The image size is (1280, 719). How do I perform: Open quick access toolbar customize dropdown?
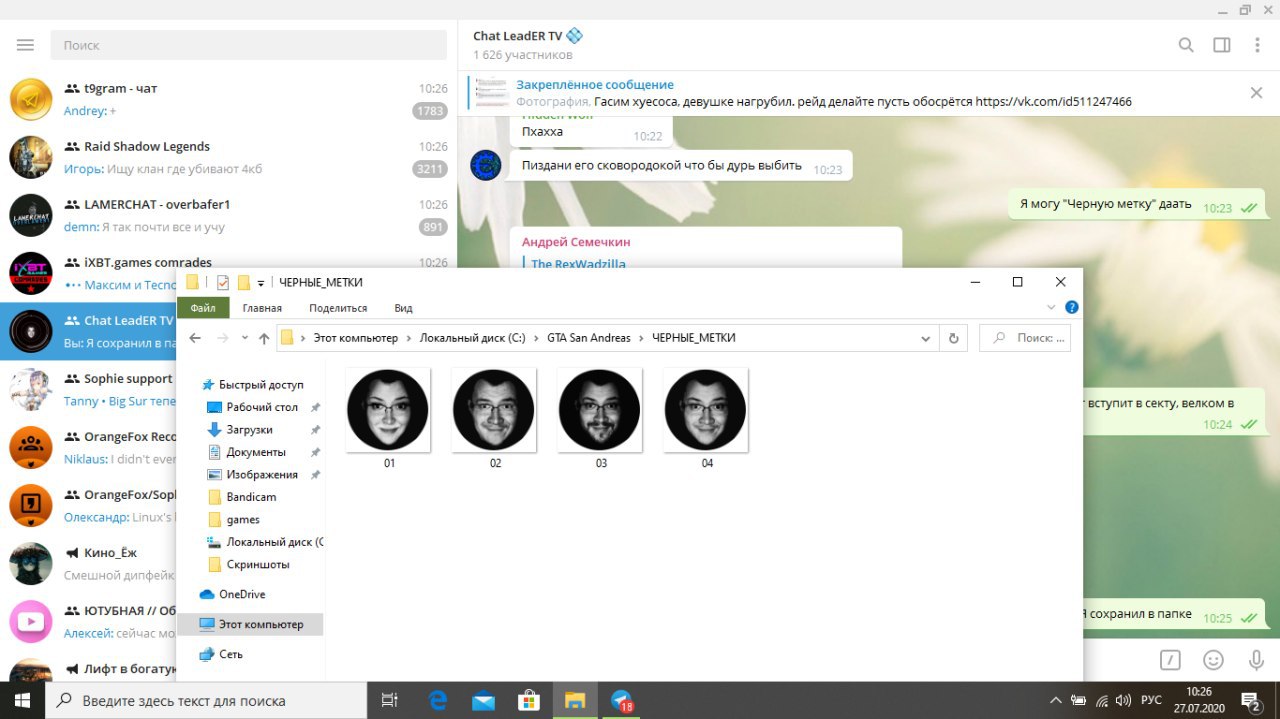261,283
